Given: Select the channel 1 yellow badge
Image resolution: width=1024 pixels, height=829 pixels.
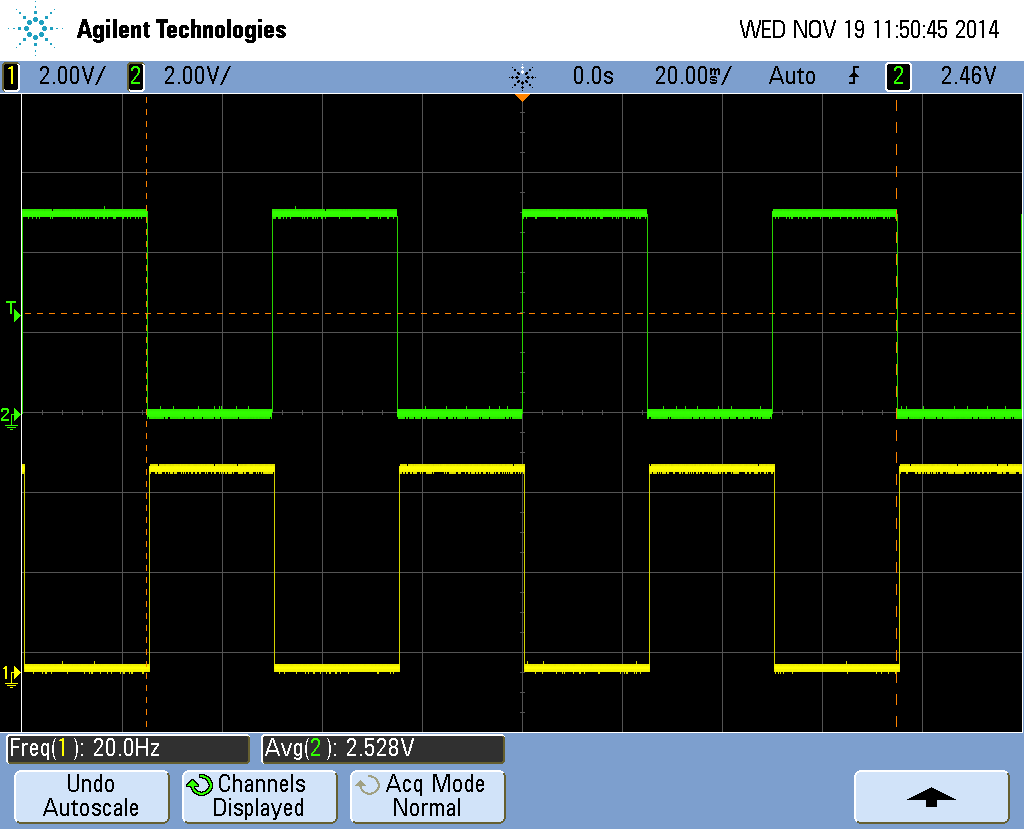Looking at the screenshot, I should click(x=11, y=76).
